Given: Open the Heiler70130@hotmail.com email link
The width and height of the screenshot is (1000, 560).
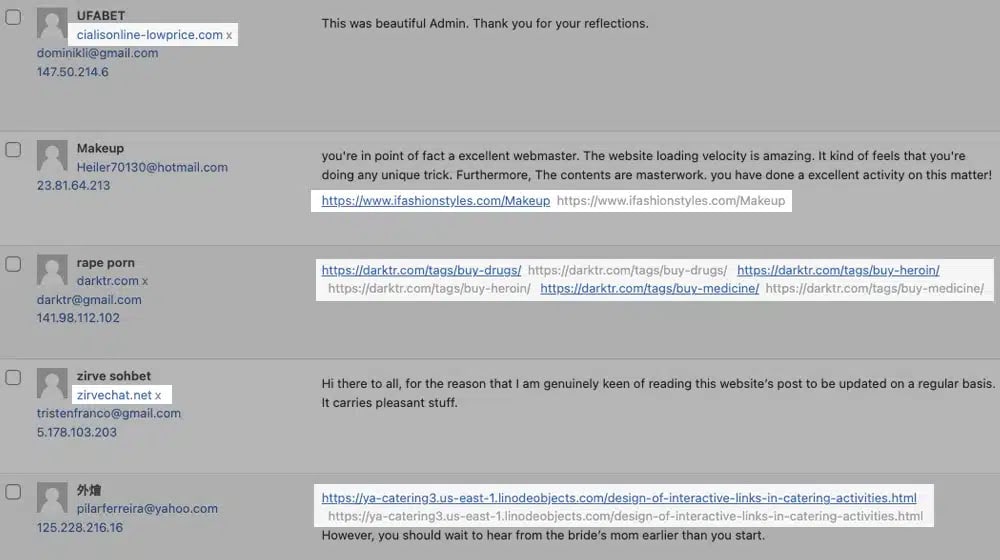Looking at the screenshot, I should (x=152, y=167).
